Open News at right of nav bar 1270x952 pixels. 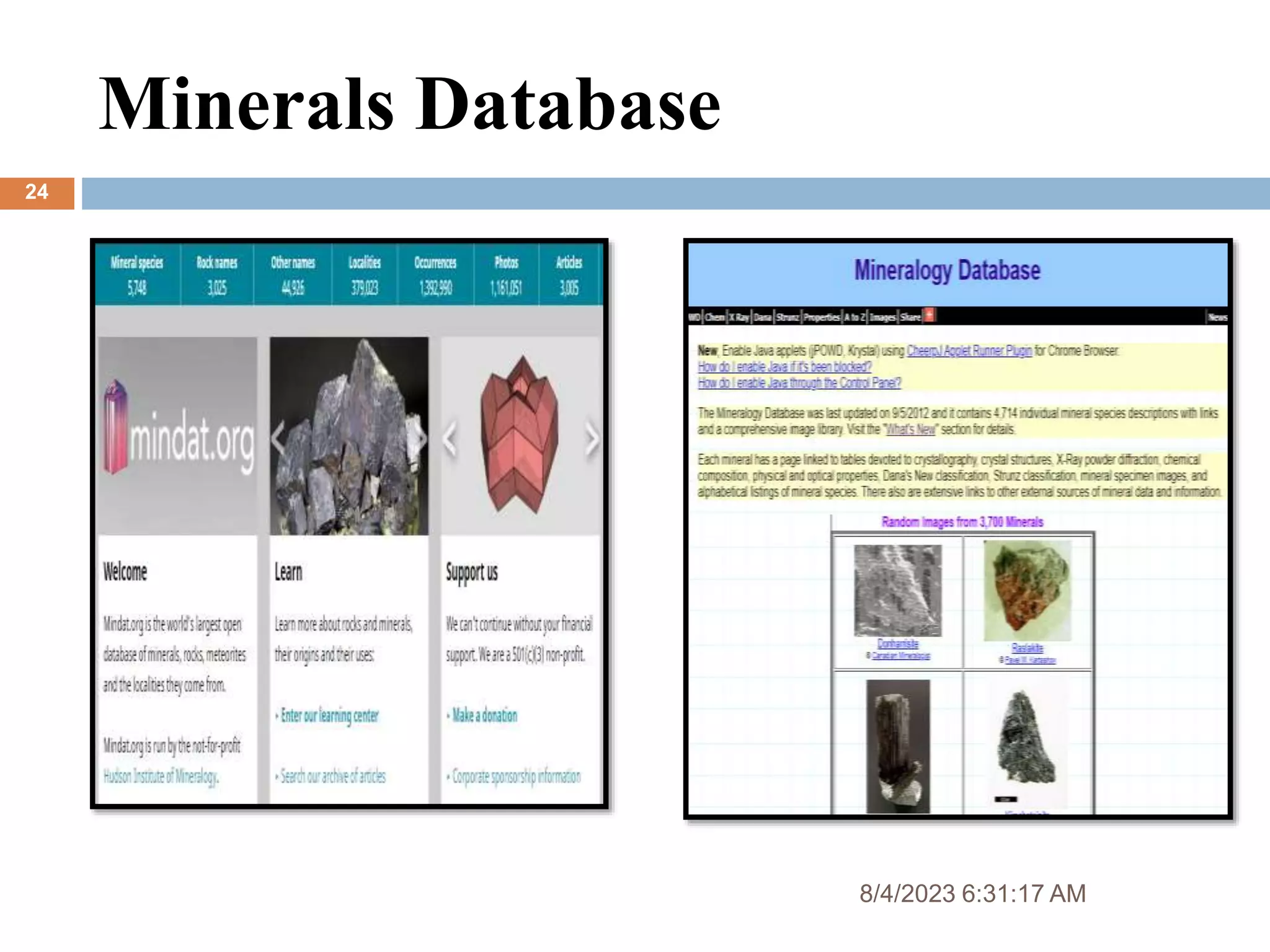pos(1217,317)
